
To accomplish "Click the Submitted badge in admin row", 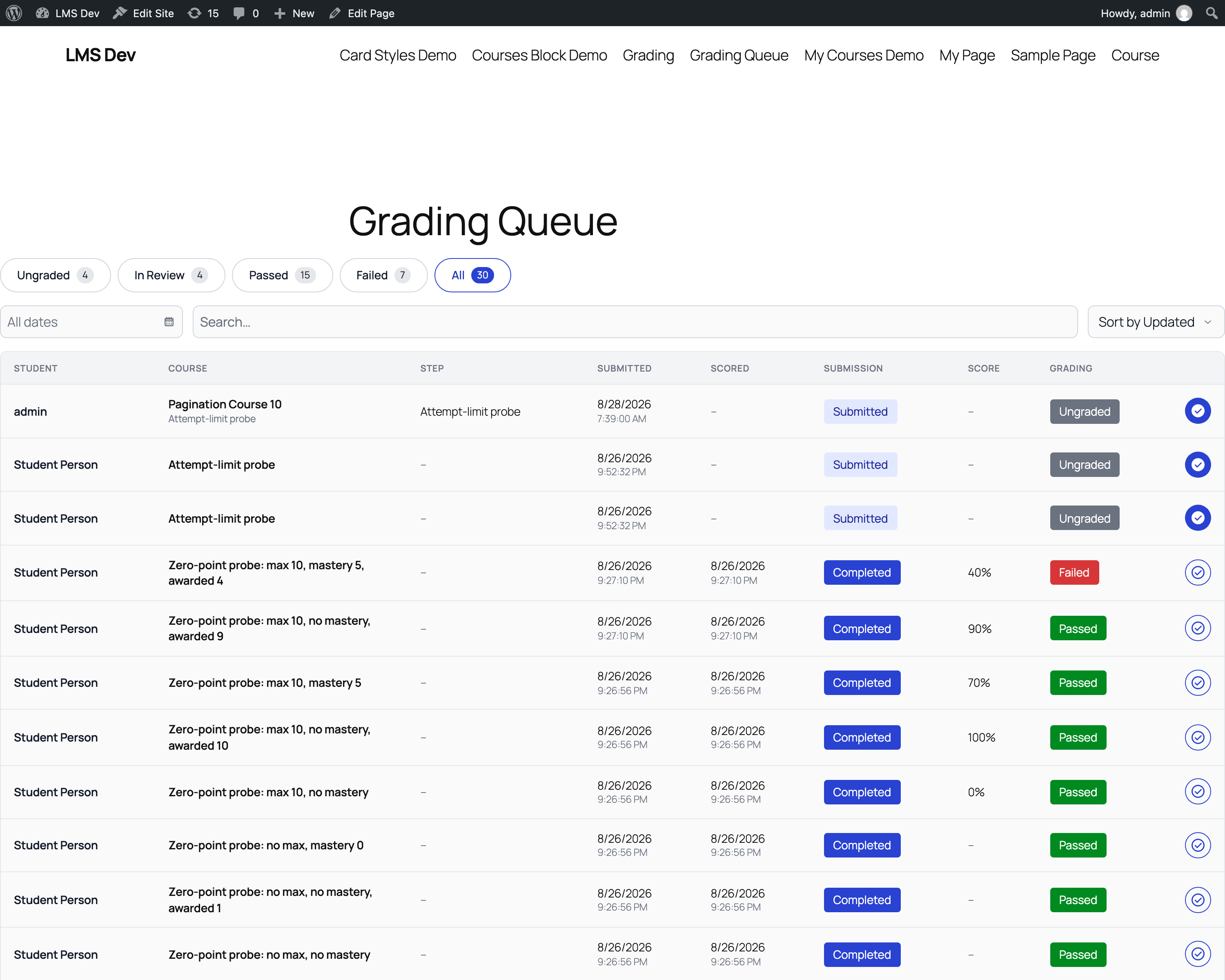I will [860, 411].
